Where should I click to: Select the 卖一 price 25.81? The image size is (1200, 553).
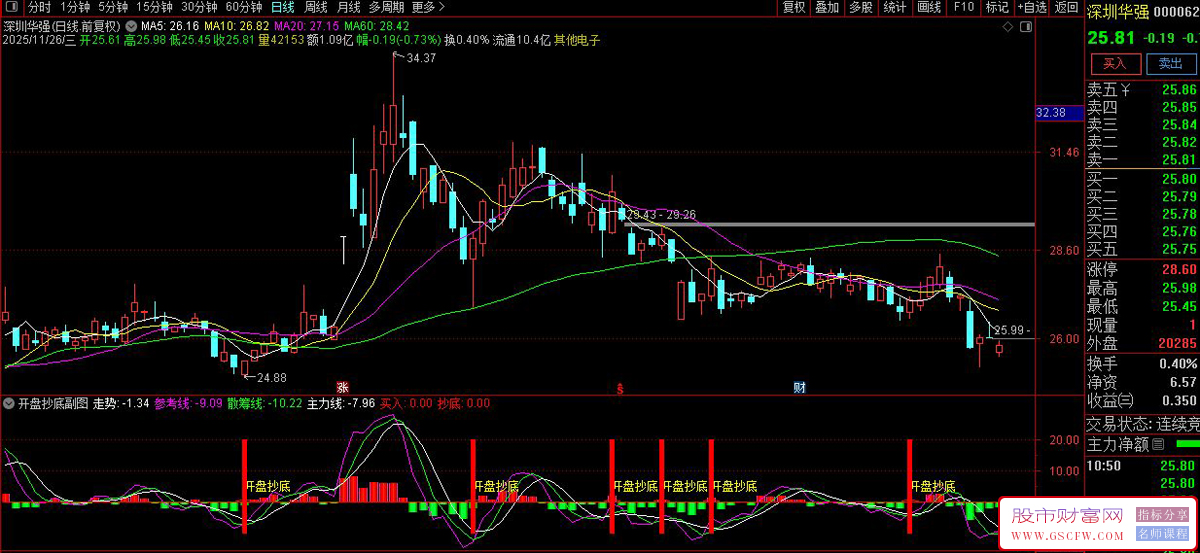[x=1180, y=160]
